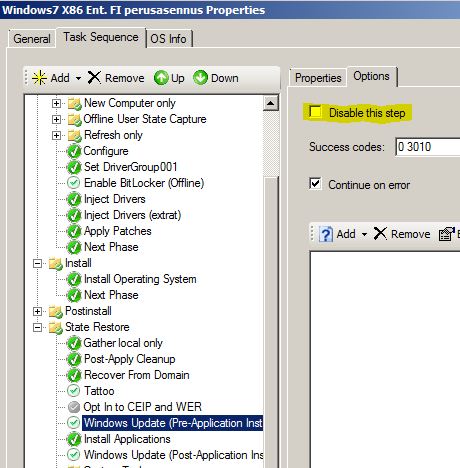Click the green check icon beside Configure
The width and height of the screenshot is (460, 468).
[74, 151]
